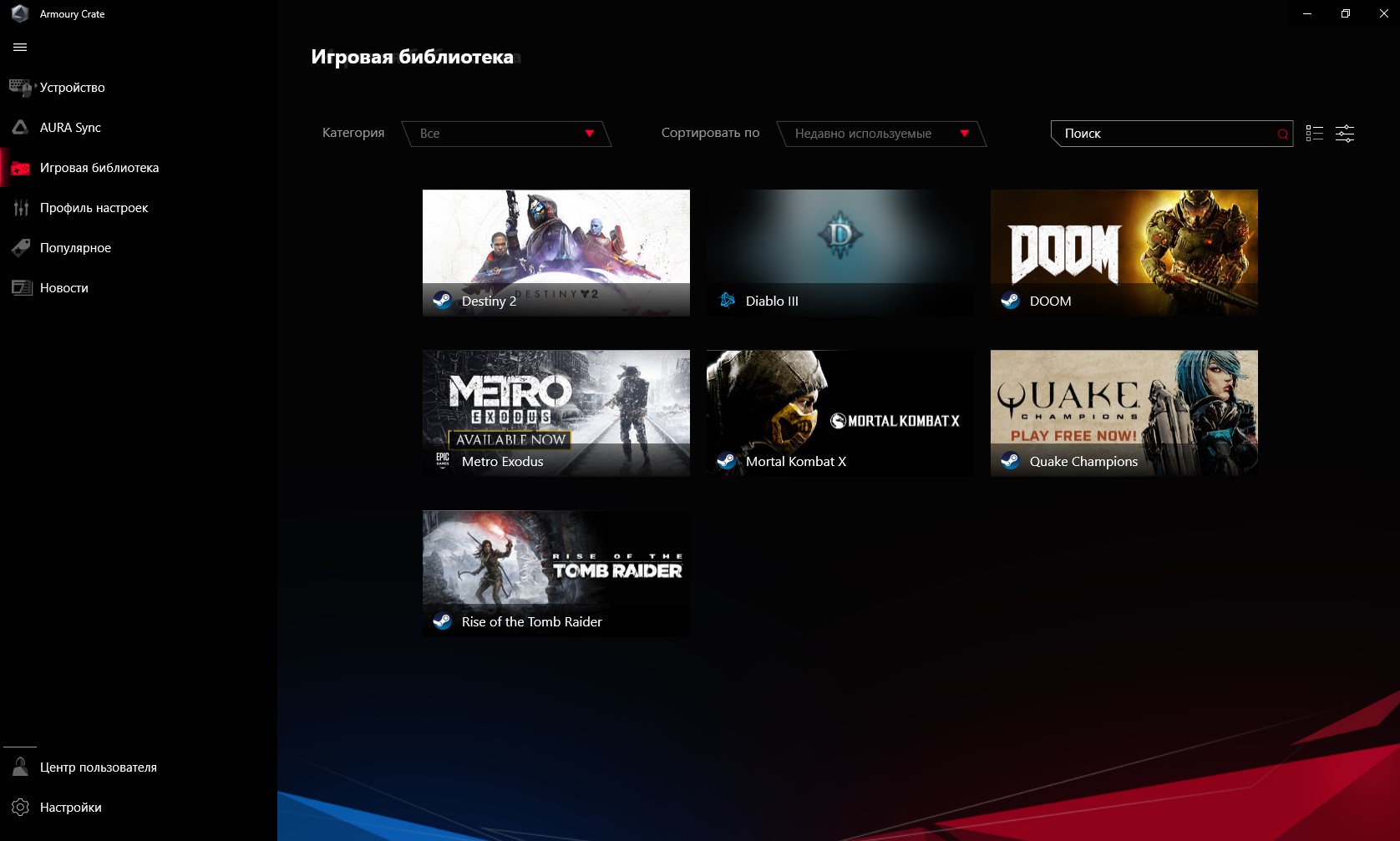Click the Устройство keyboard icon

click(x=21, y=87)
